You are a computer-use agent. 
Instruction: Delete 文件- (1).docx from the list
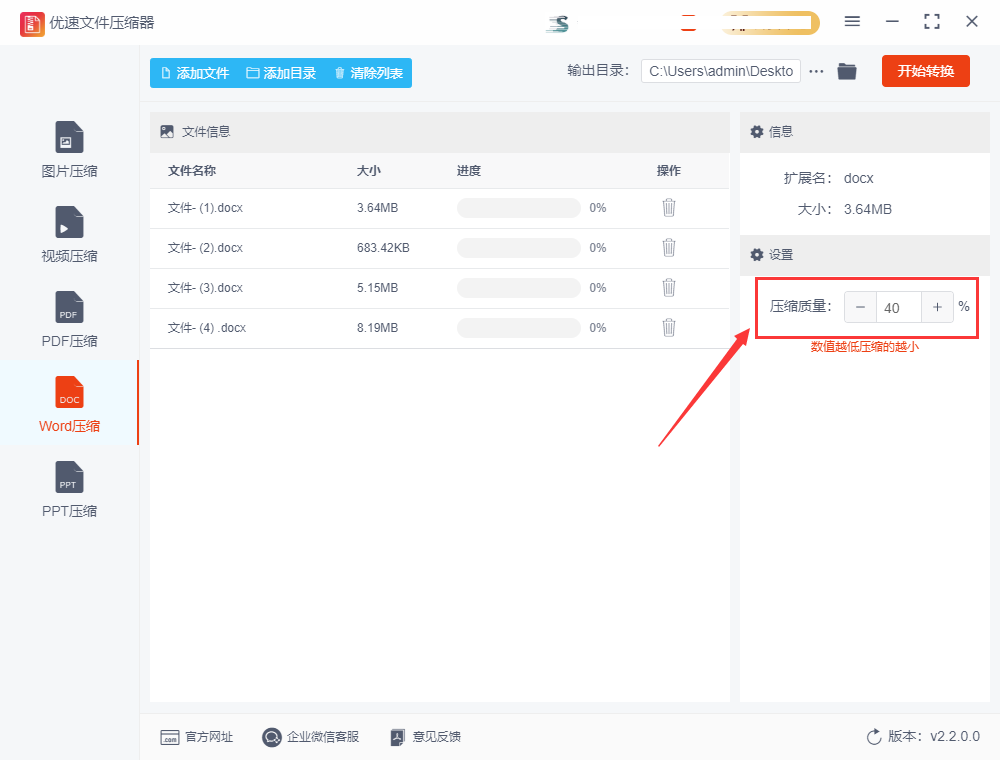tap(668, 207)
